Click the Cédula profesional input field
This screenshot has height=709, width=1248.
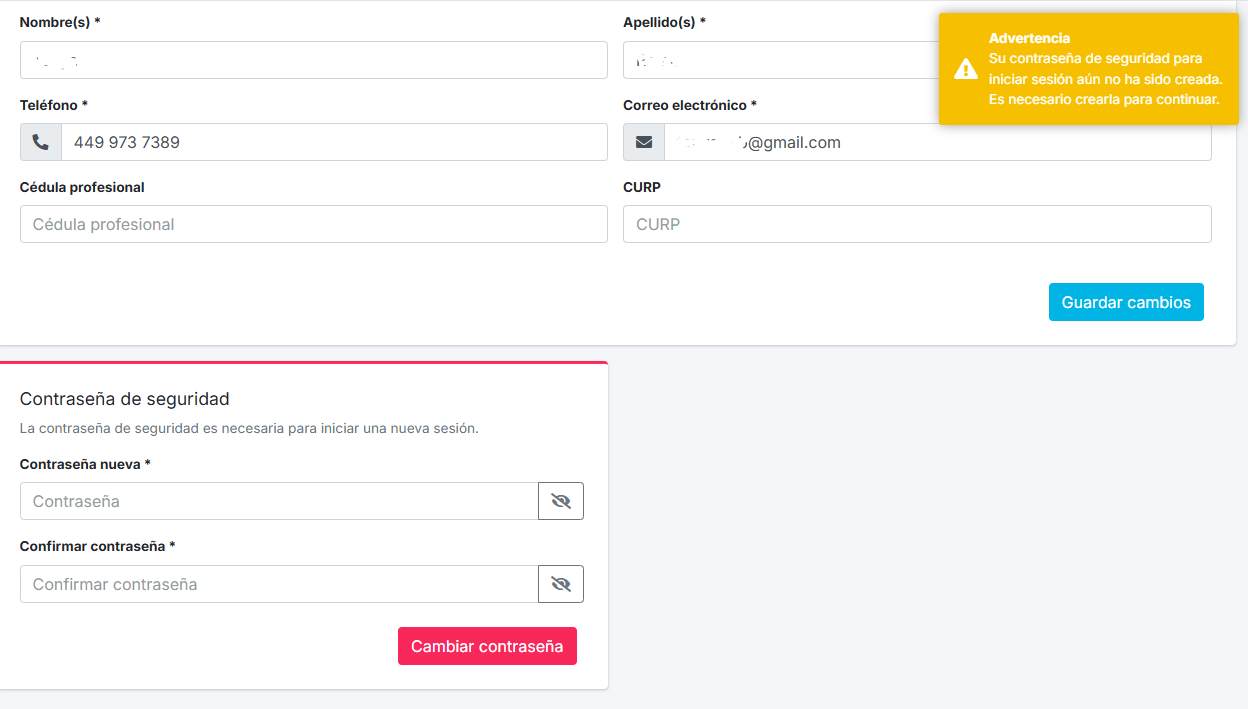click(x=313, y=224)
